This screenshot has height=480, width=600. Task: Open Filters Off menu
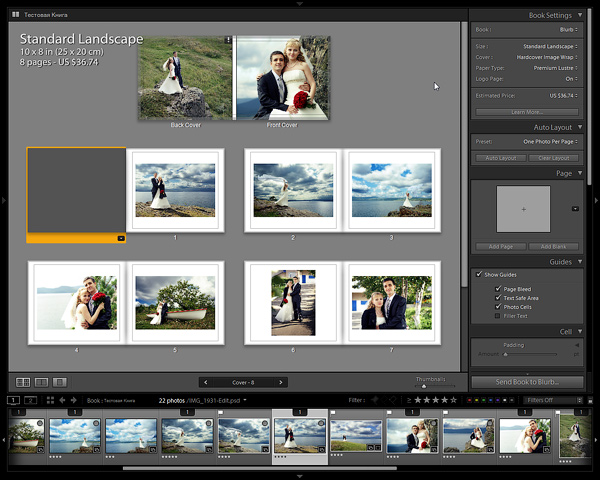pos(553,400)
